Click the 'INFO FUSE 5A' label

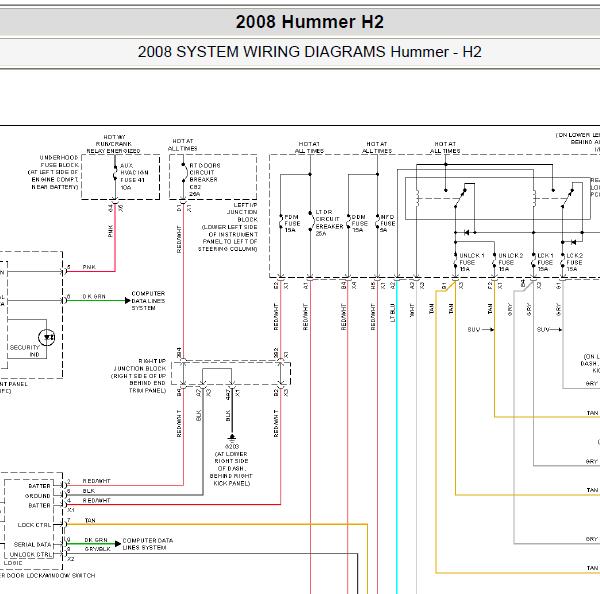pos(387,224)
